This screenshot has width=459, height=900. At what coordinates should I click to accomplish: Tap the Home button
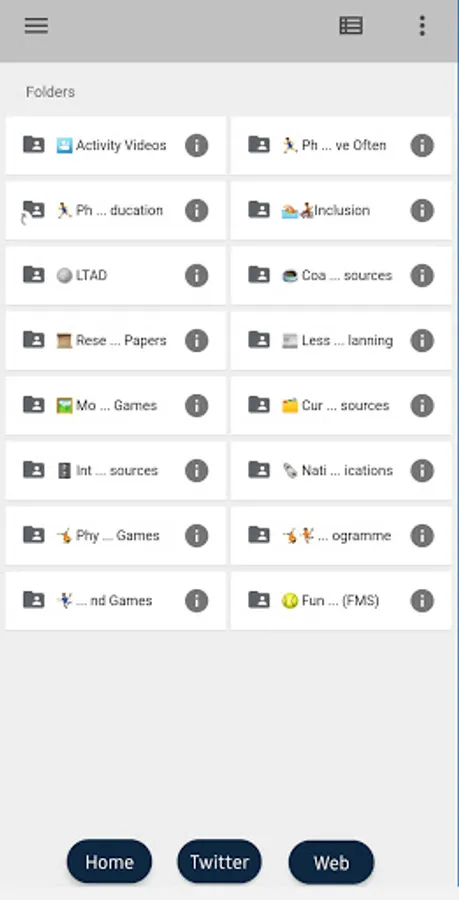click(110, 862)
